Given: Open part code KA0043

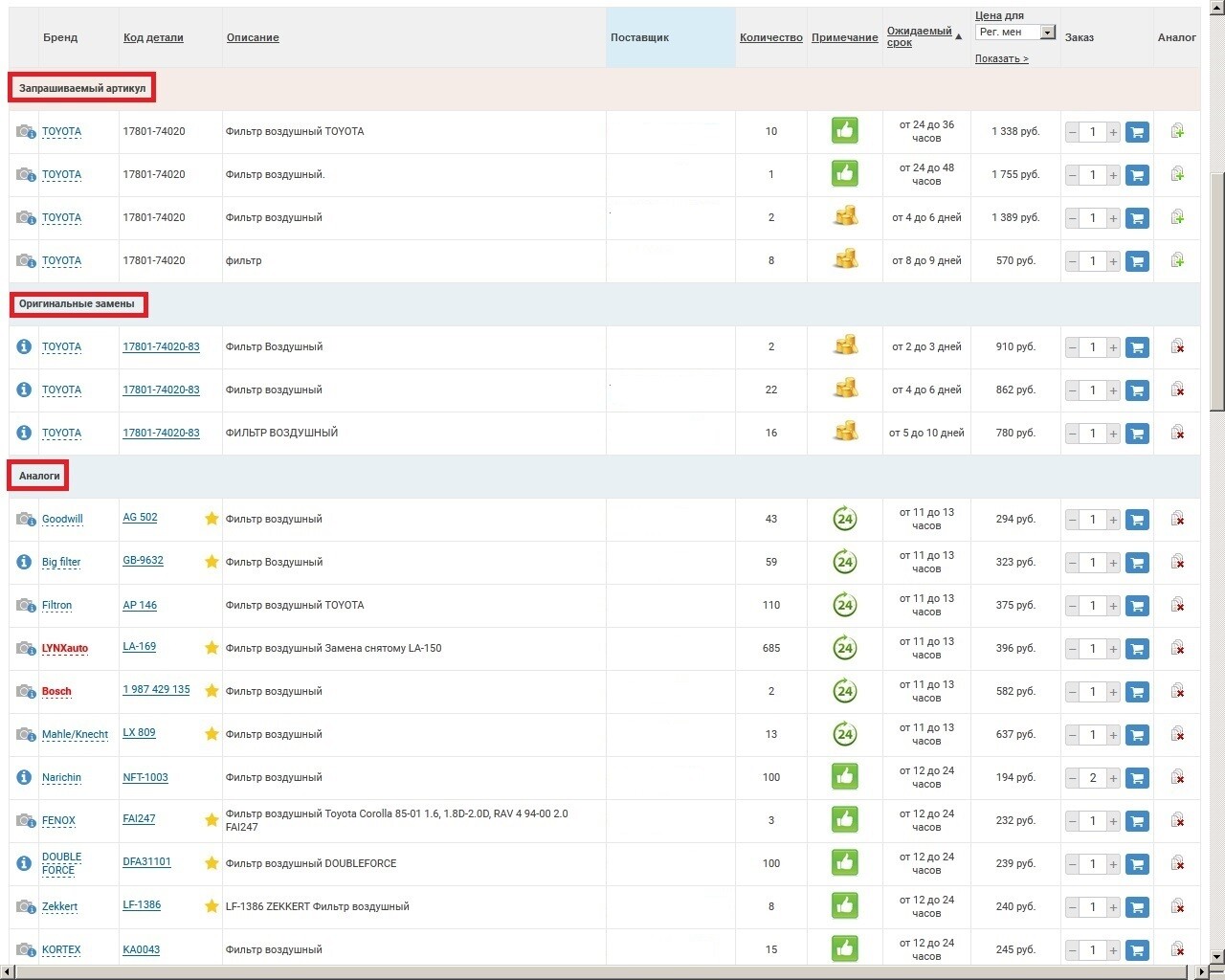Looking at the screenshot, I should click(x=141, y=949).
